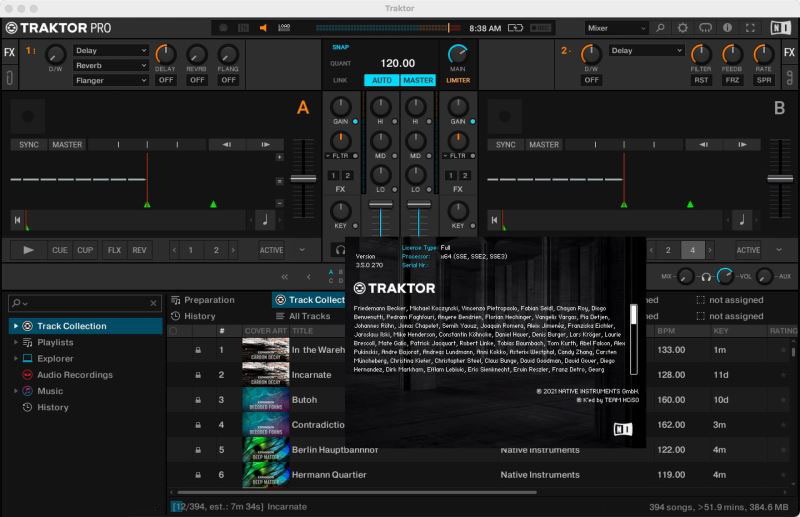800x517 pixels.
Task: Select History in the browser tree
Action: [53, 407]
